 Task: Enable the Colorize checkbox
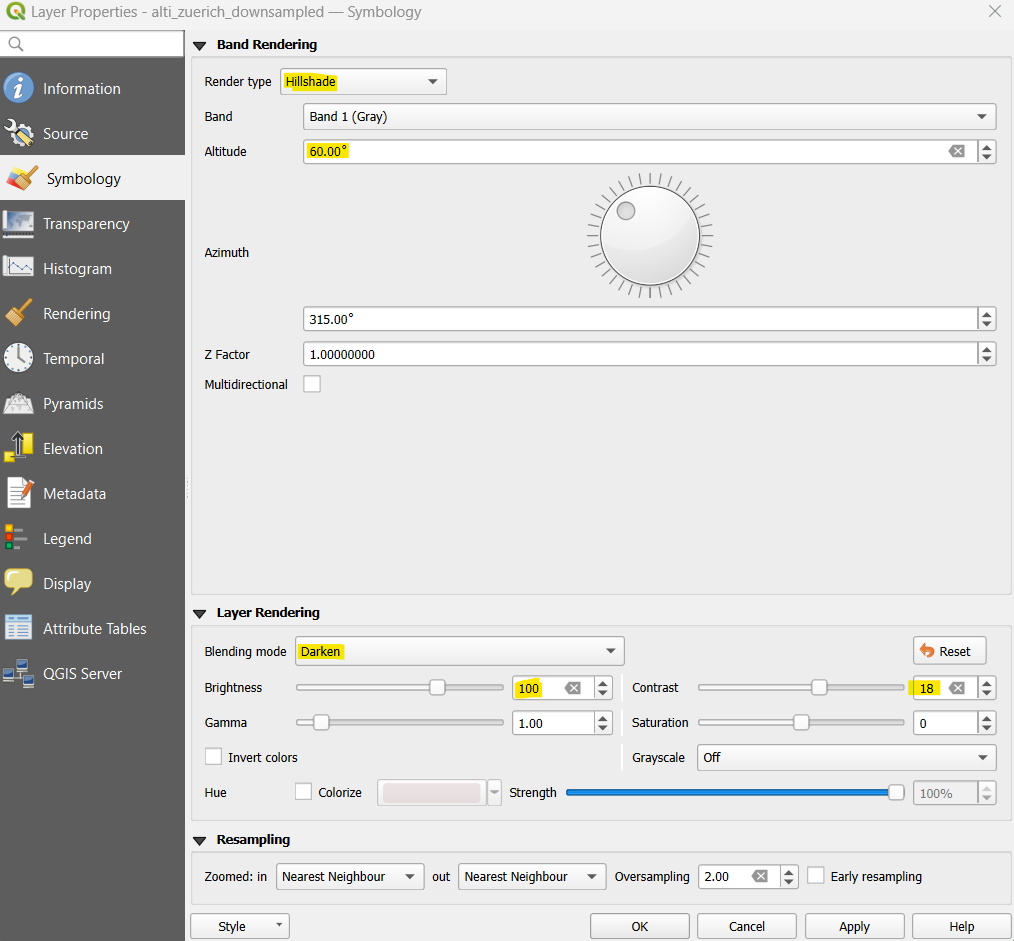[304, 792]
